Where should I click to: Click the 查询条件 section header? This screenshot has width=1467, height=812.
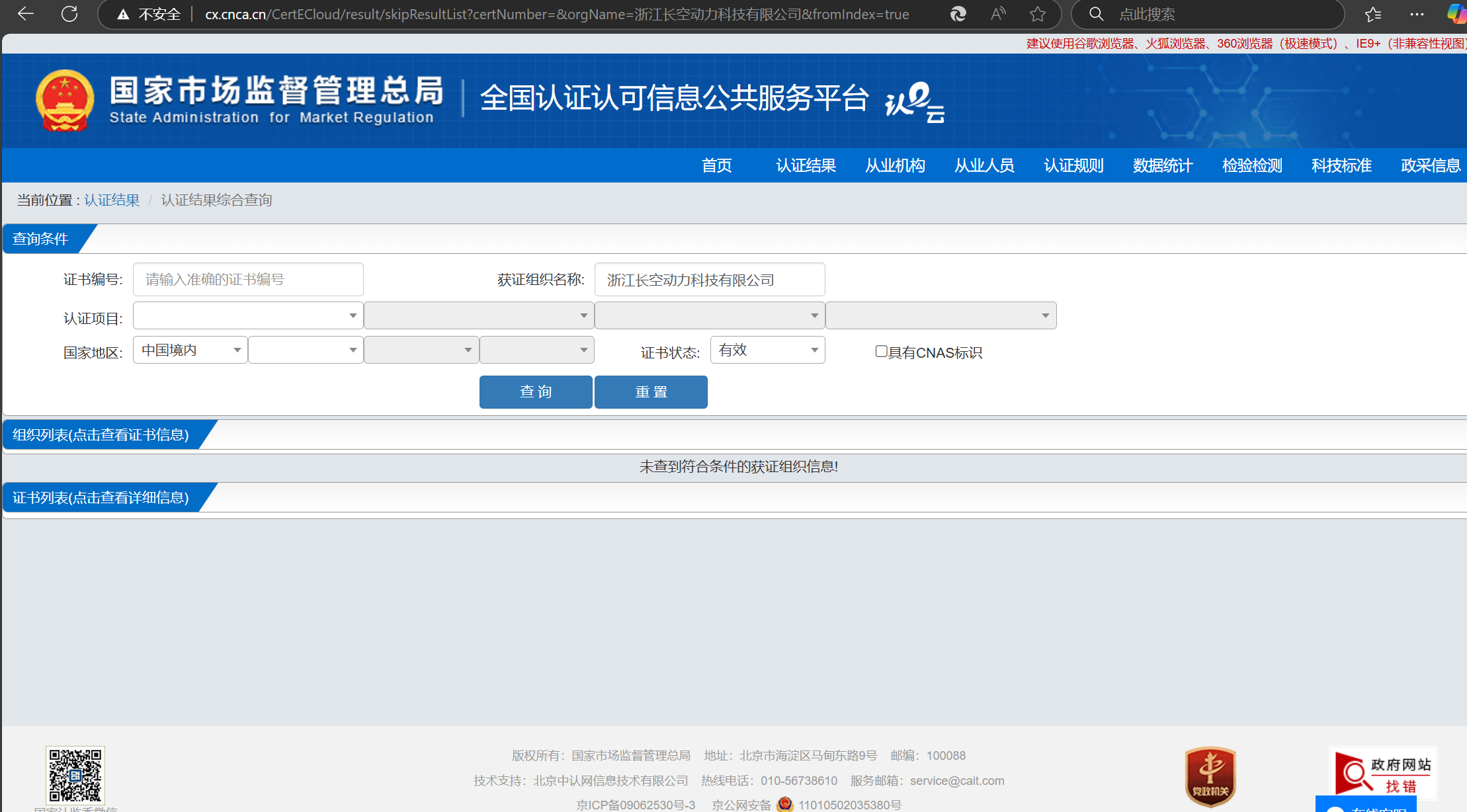pyautogui.click(x=40, y=239)
